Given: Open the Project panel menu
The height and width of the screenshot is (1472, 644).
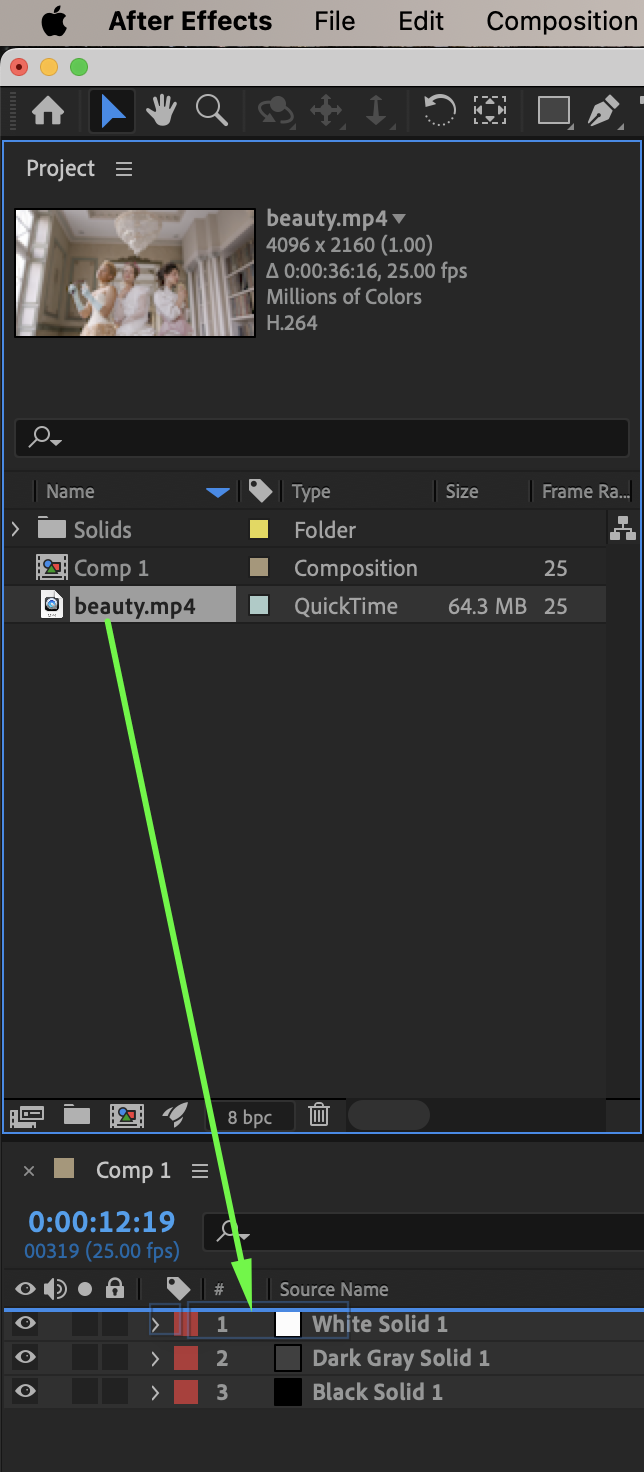Looking at the screenshot, I should [x=124, y=169].
